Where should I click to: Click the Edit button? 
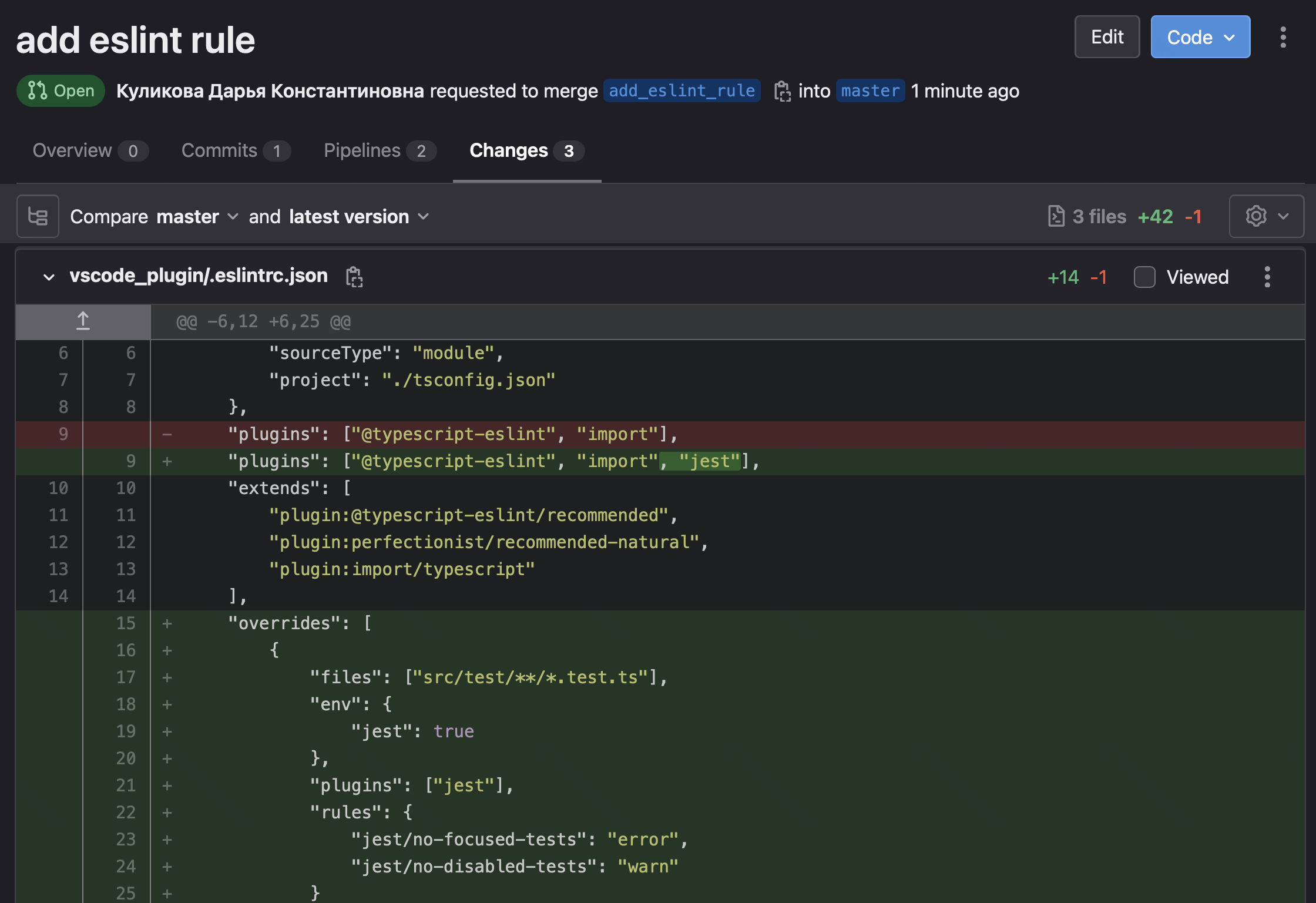[x=1107, y=37]
